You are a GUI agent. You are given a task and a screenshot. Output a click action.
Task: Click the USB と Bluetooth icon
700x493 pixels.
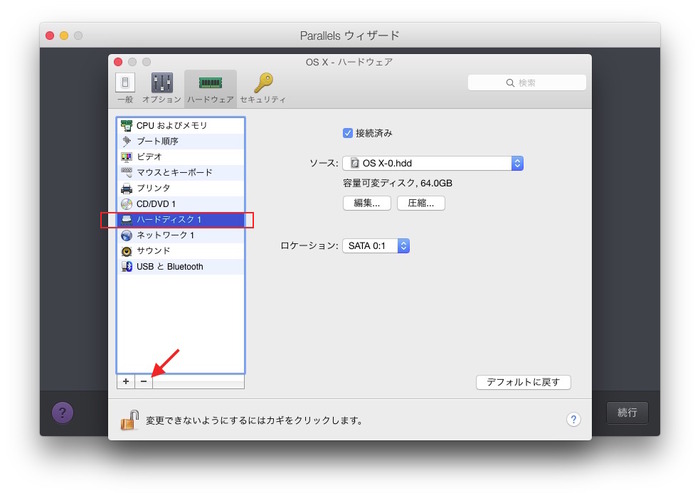127,267
